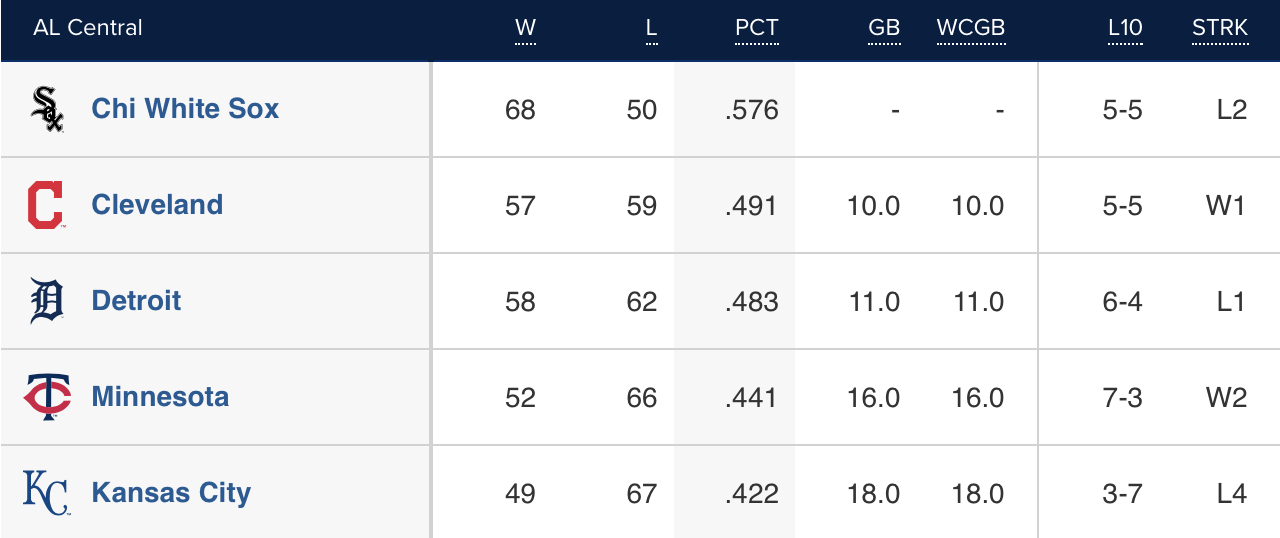Viewport: 1280px width, 538px height.
Task: Click the Kansas City Royals logo icon
Action: pos(47,493)
